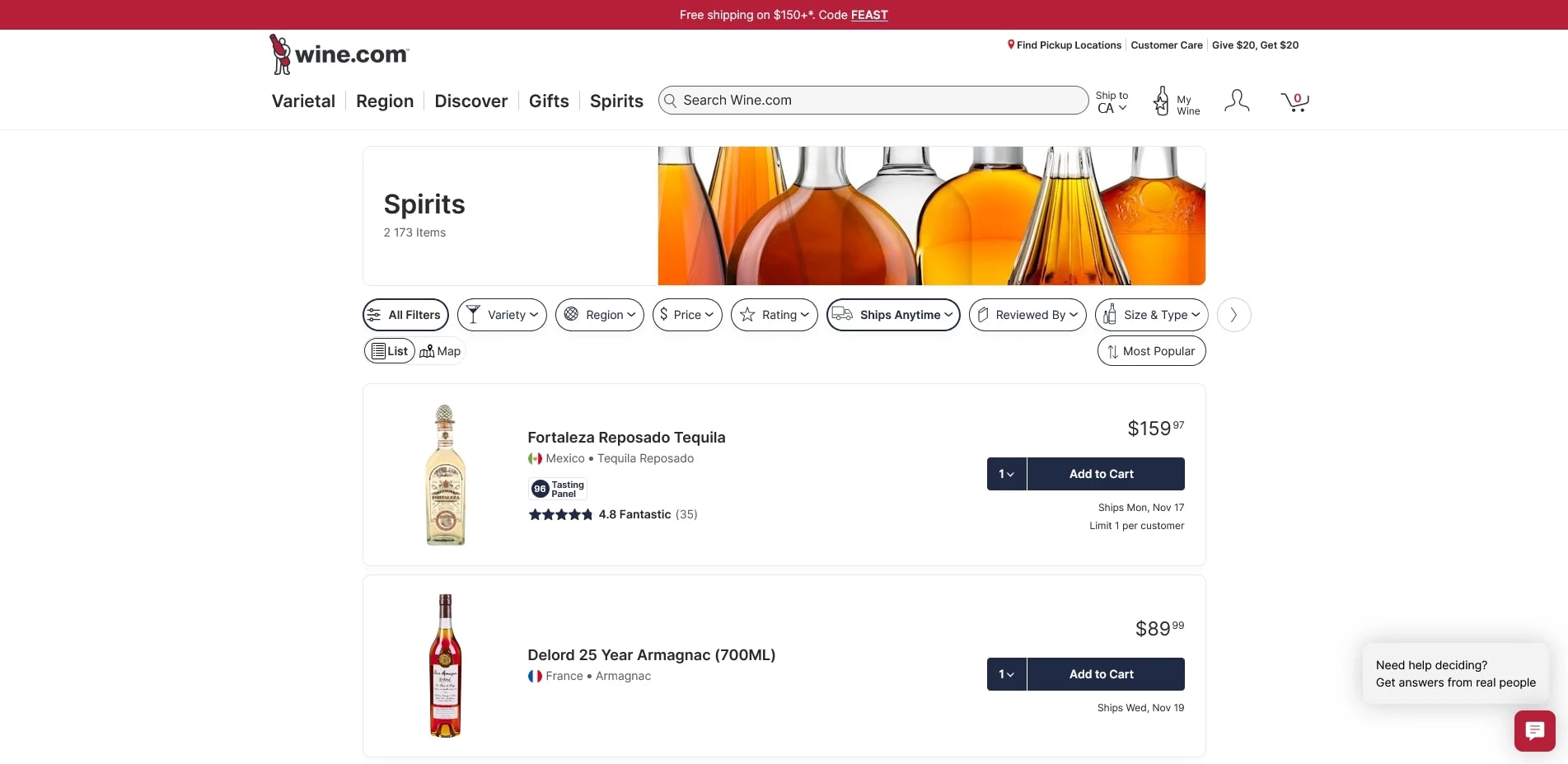Viewport: 1568px width, 764px height.
Task: Switch results to Map view
Action: (x=440, y=350)
